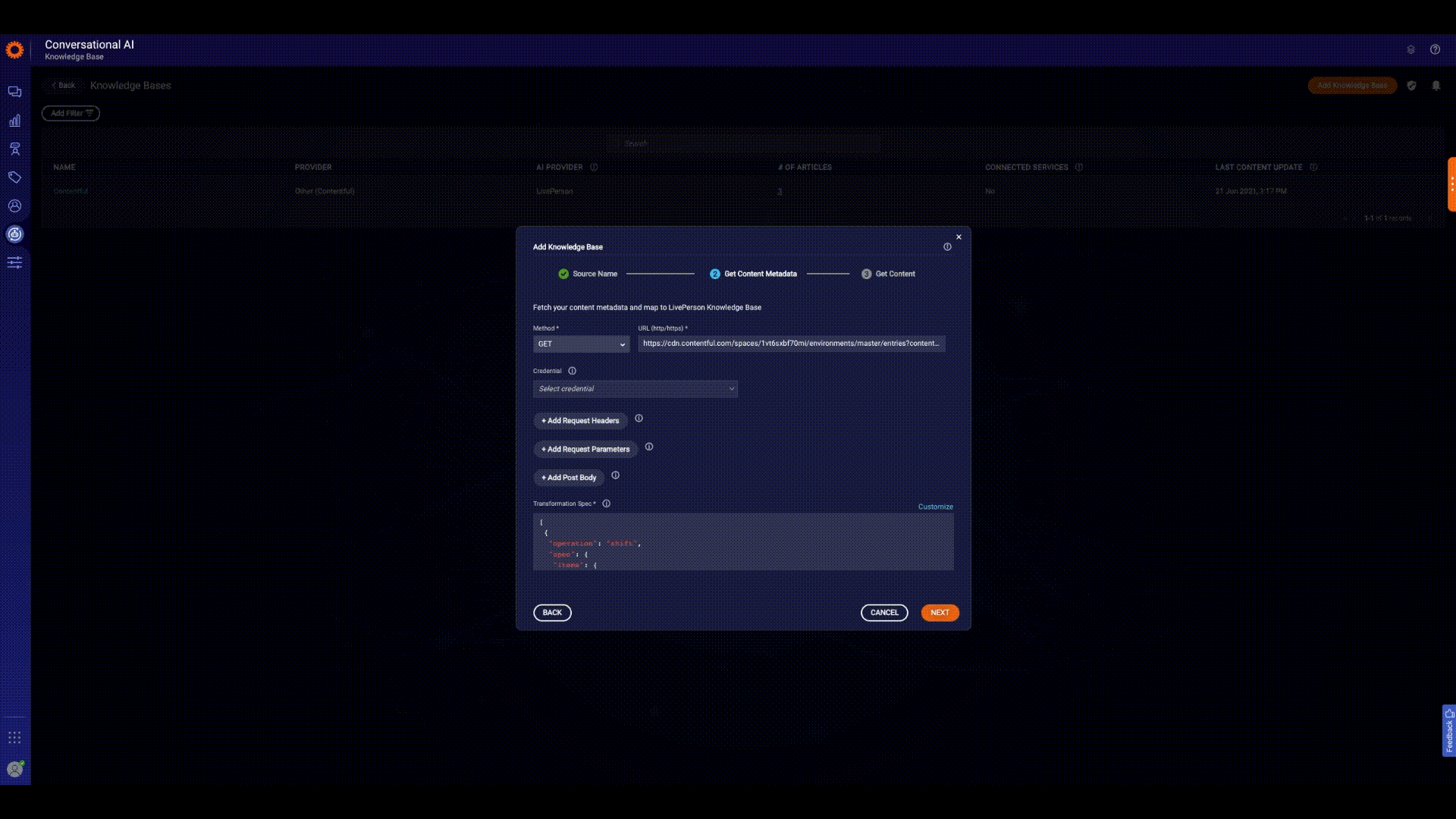1456x819 pixels.
Task: Click the Add Request Headers button
Action: tap(580, 421)
